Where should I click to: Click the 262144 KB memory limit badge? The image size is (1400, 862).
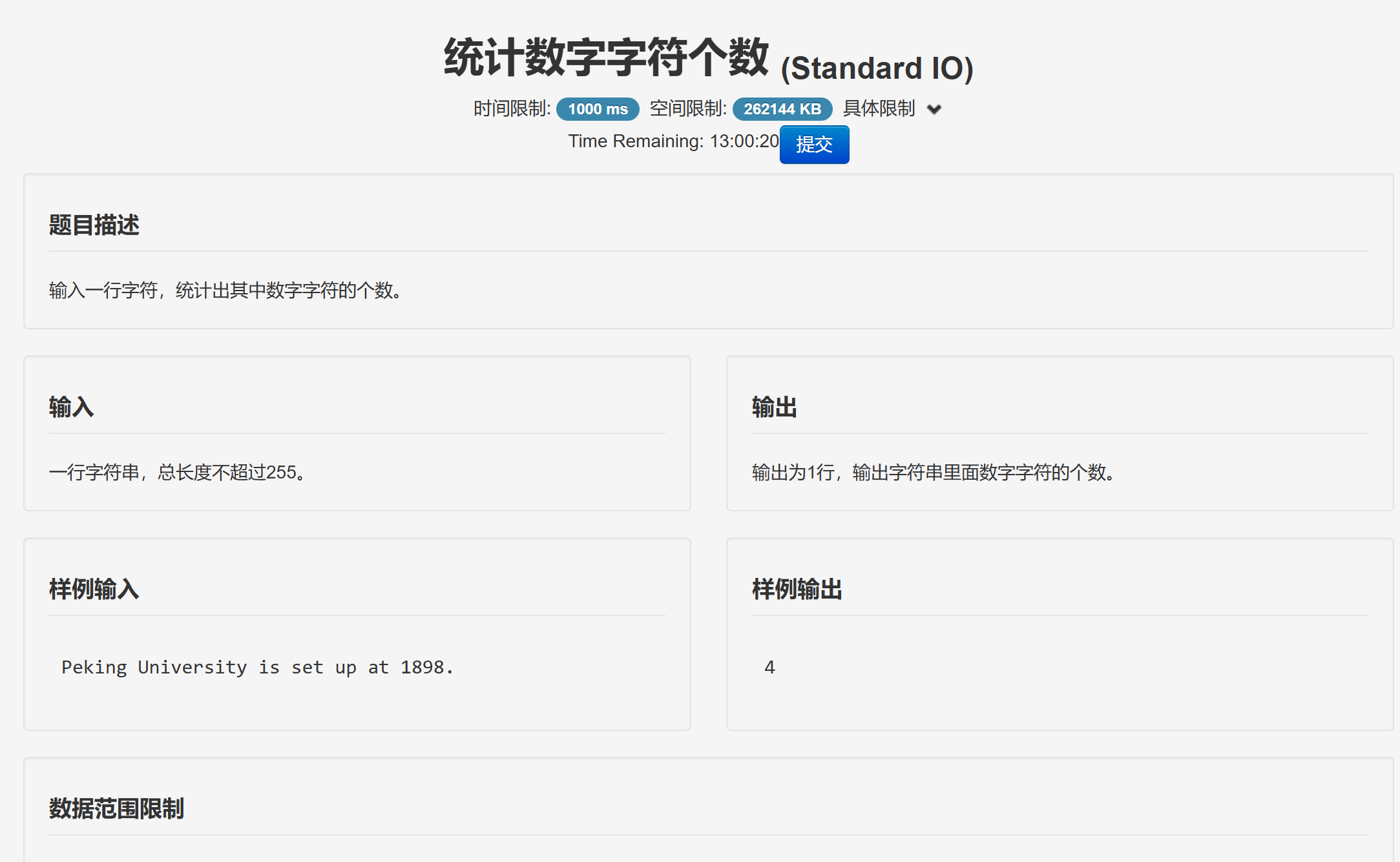(x=782, y=109)
